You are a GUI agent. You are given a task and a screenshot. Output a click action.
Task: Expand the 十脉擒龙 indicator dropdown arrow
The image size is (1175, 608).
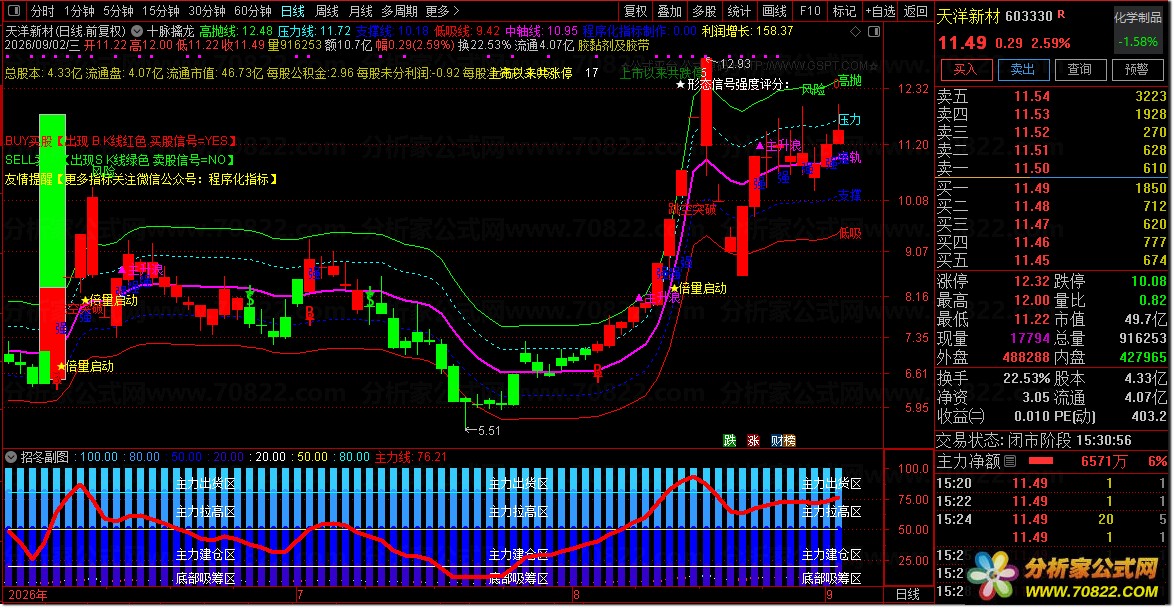coord(135,31)
